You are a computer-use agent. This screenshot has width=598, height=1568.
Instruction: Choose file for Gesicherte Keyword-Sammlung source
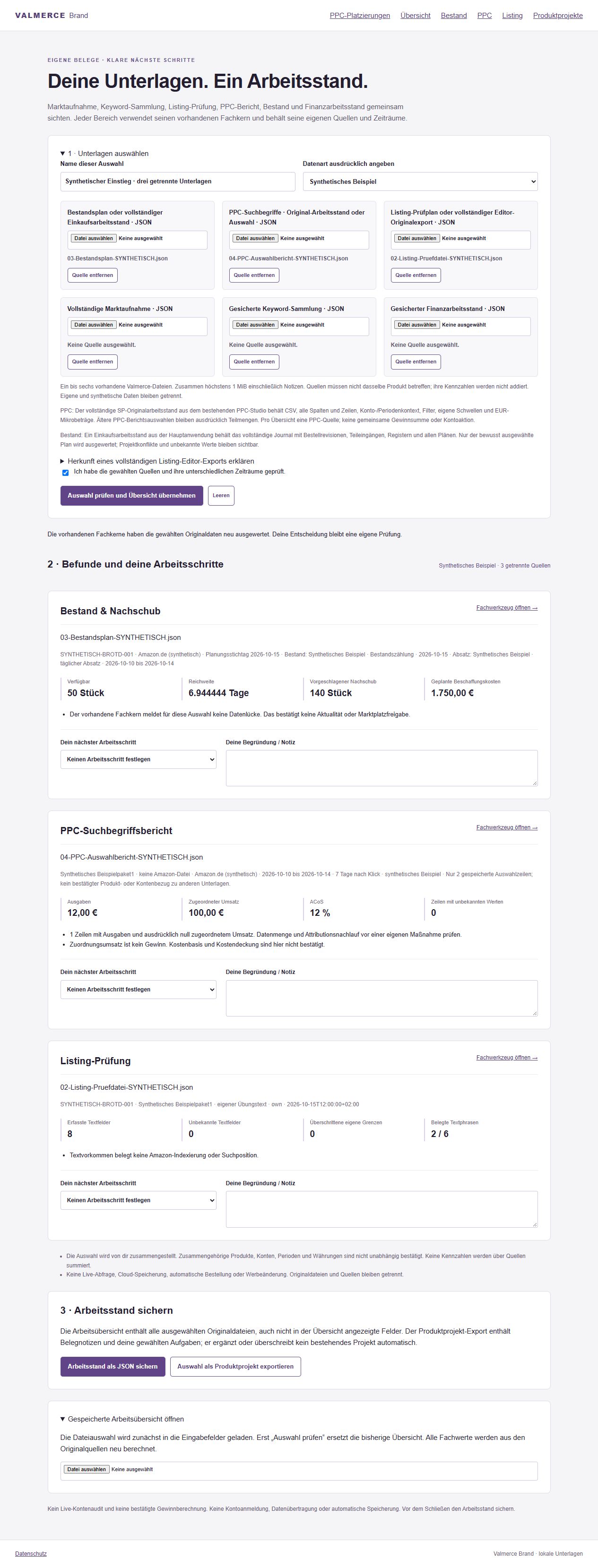click(x=255, y=325)
